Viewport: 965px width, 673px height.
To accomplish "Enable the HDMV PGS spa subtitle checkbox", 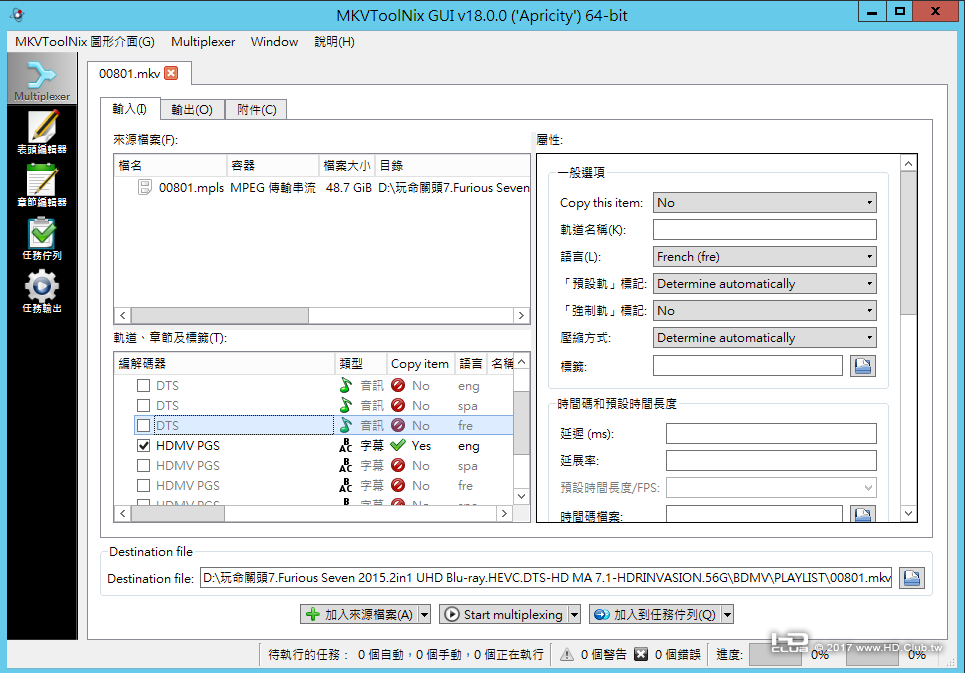I will 143,466.
